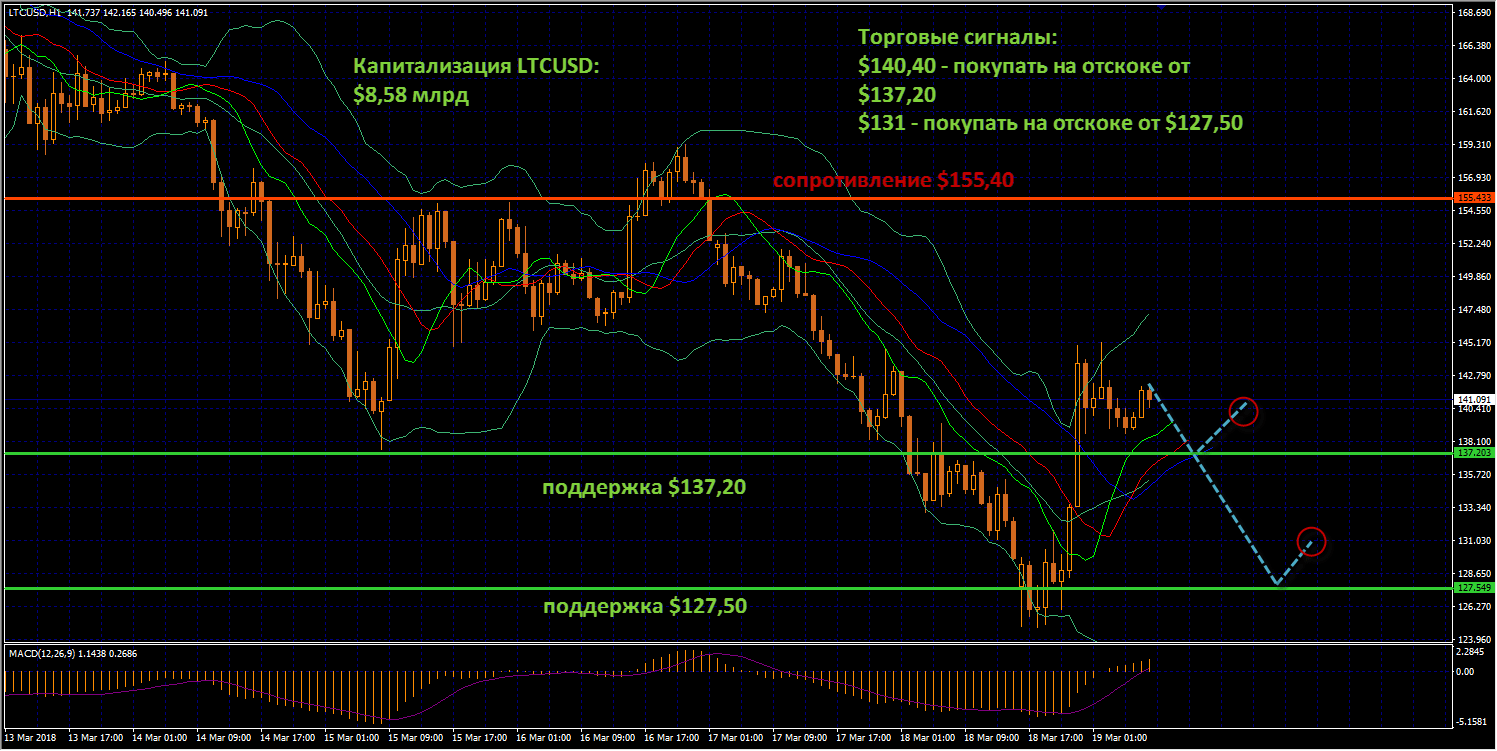
Task: Click the 161.620 price axis label
Action: tap(1476, 112)
